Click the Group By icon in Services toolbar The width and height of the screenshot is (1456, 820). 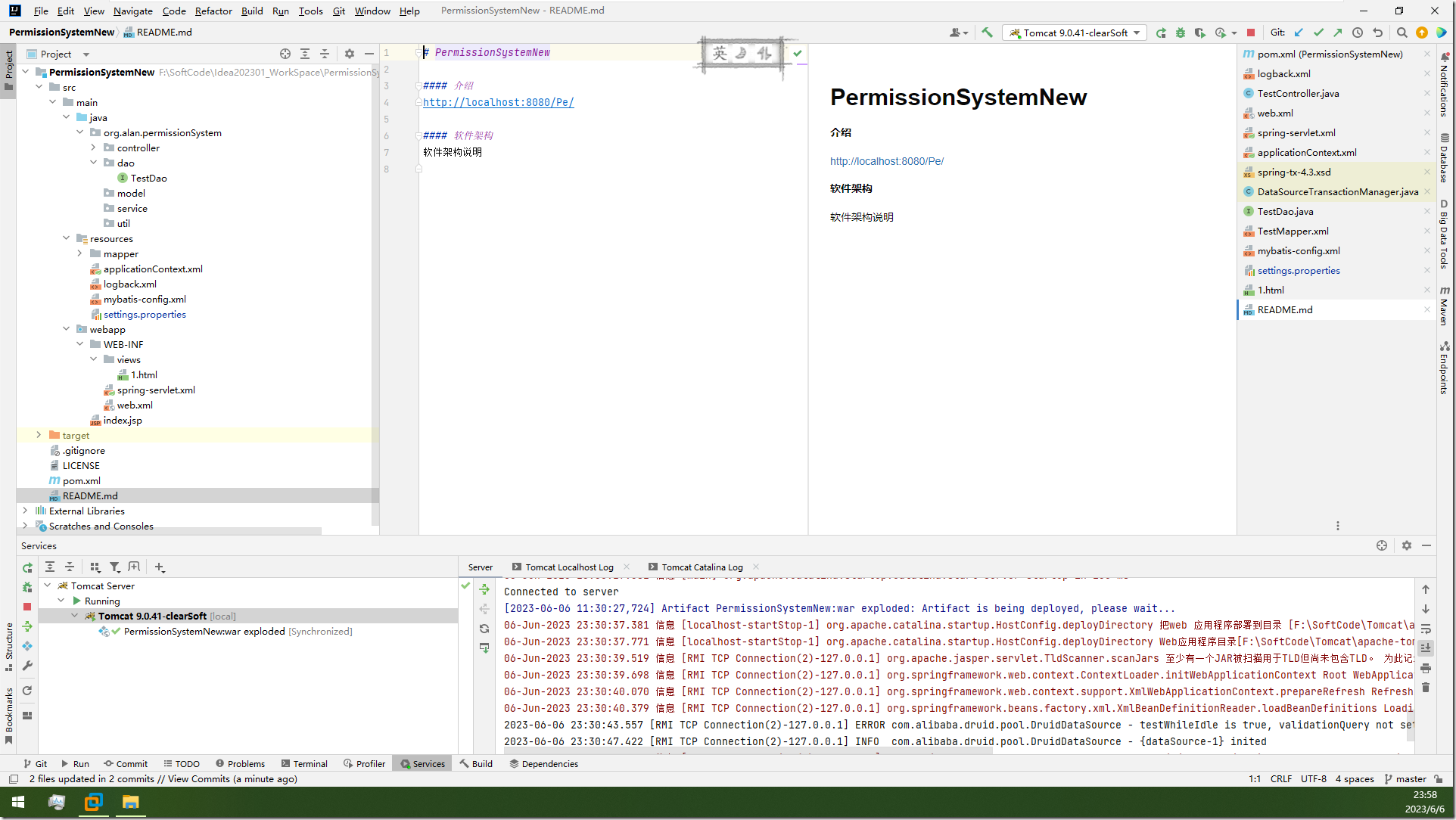(95, 567)
